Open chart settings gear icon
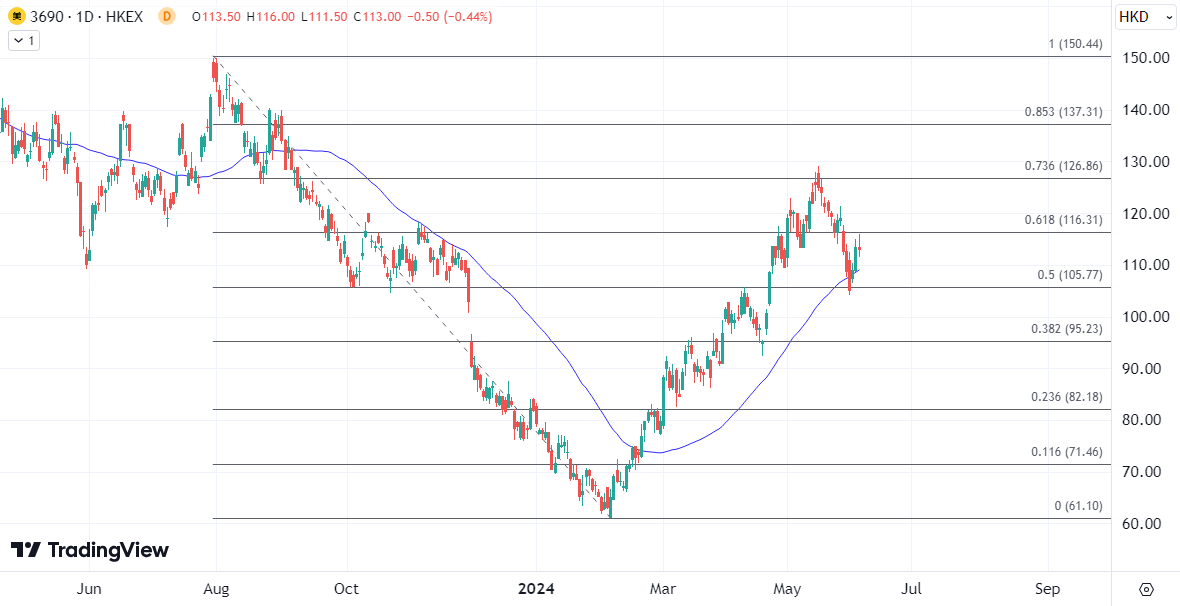This screenshot has width=1180, height=606. [x=1146, y=588]
